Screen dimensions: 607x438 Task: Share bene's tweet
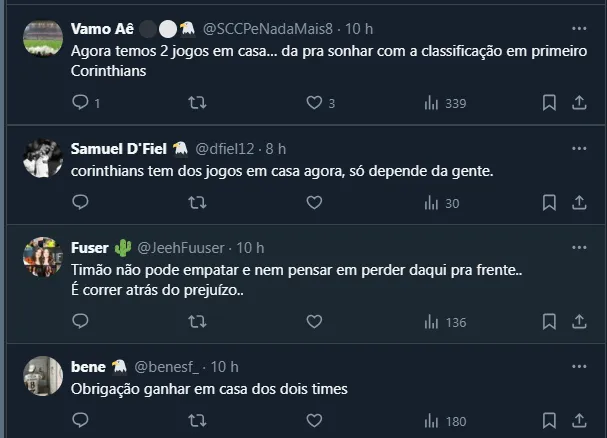click(579, 421)
